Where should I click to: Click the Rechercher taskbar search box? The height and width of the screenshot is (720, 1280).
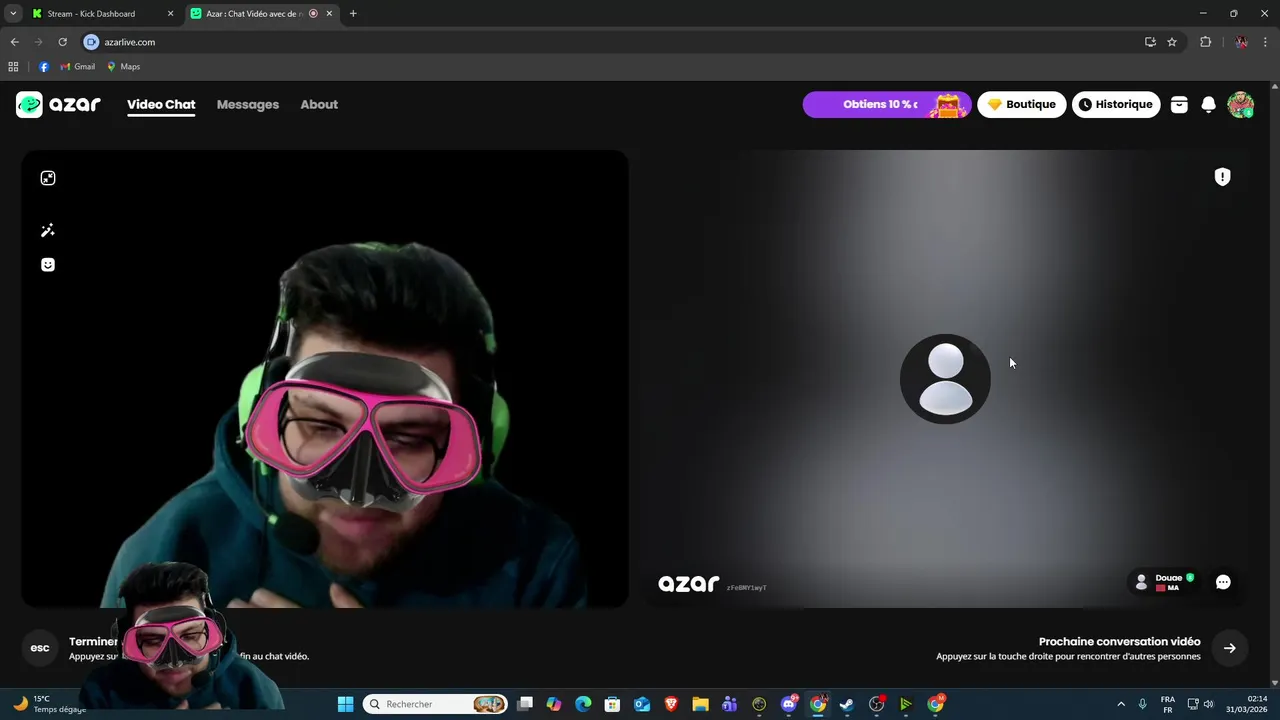(435, 704)
